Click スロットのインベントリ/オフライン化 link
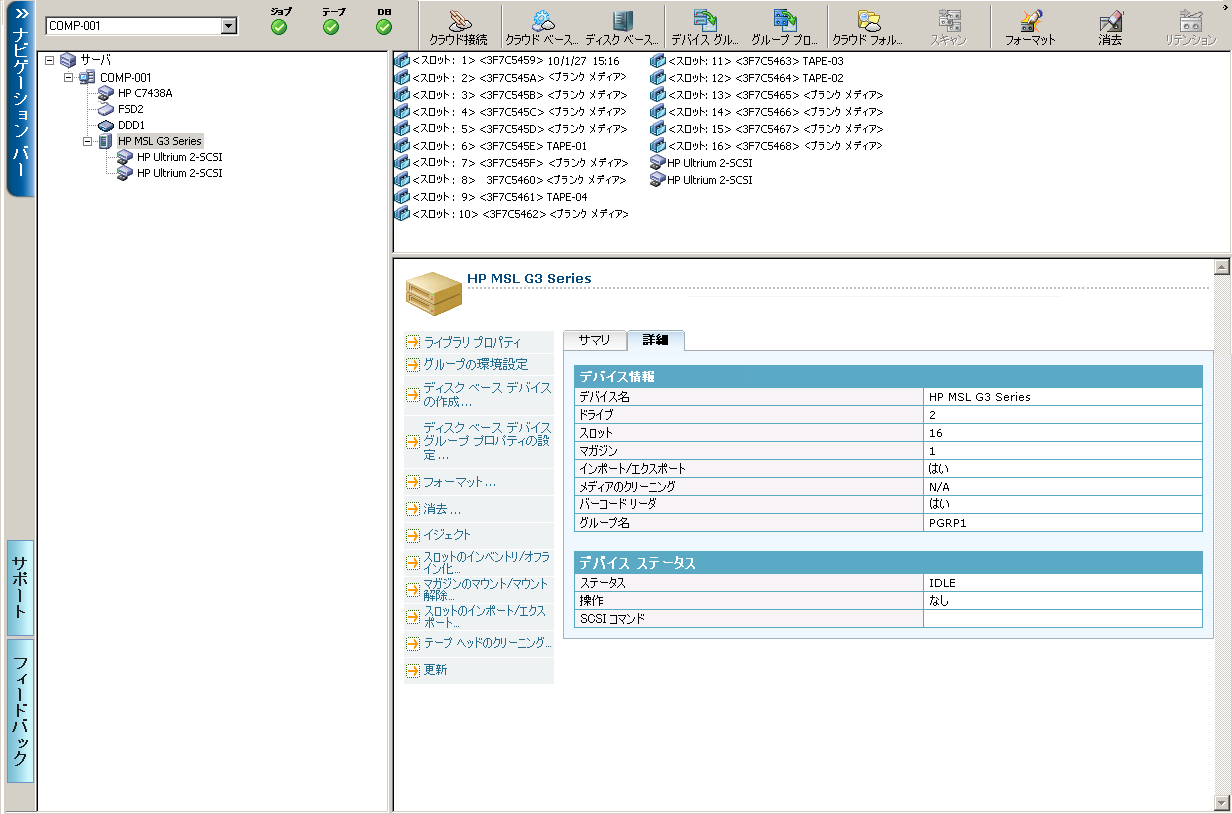 pos(487,562)
